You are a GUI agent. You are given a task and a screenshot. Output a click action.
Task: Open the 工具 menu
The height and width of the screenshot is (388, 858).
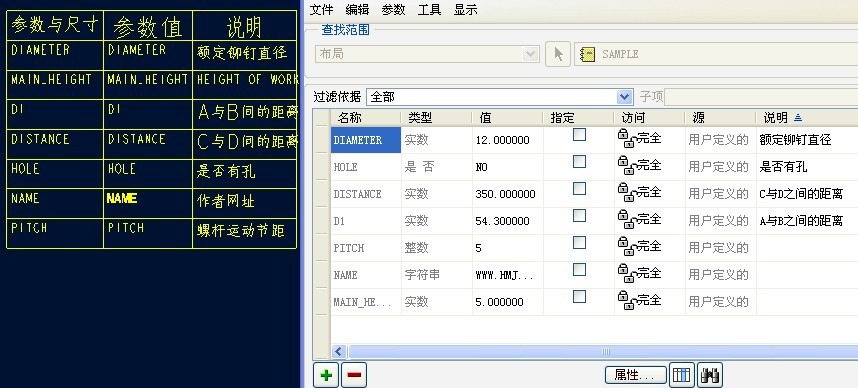point(430,10)
